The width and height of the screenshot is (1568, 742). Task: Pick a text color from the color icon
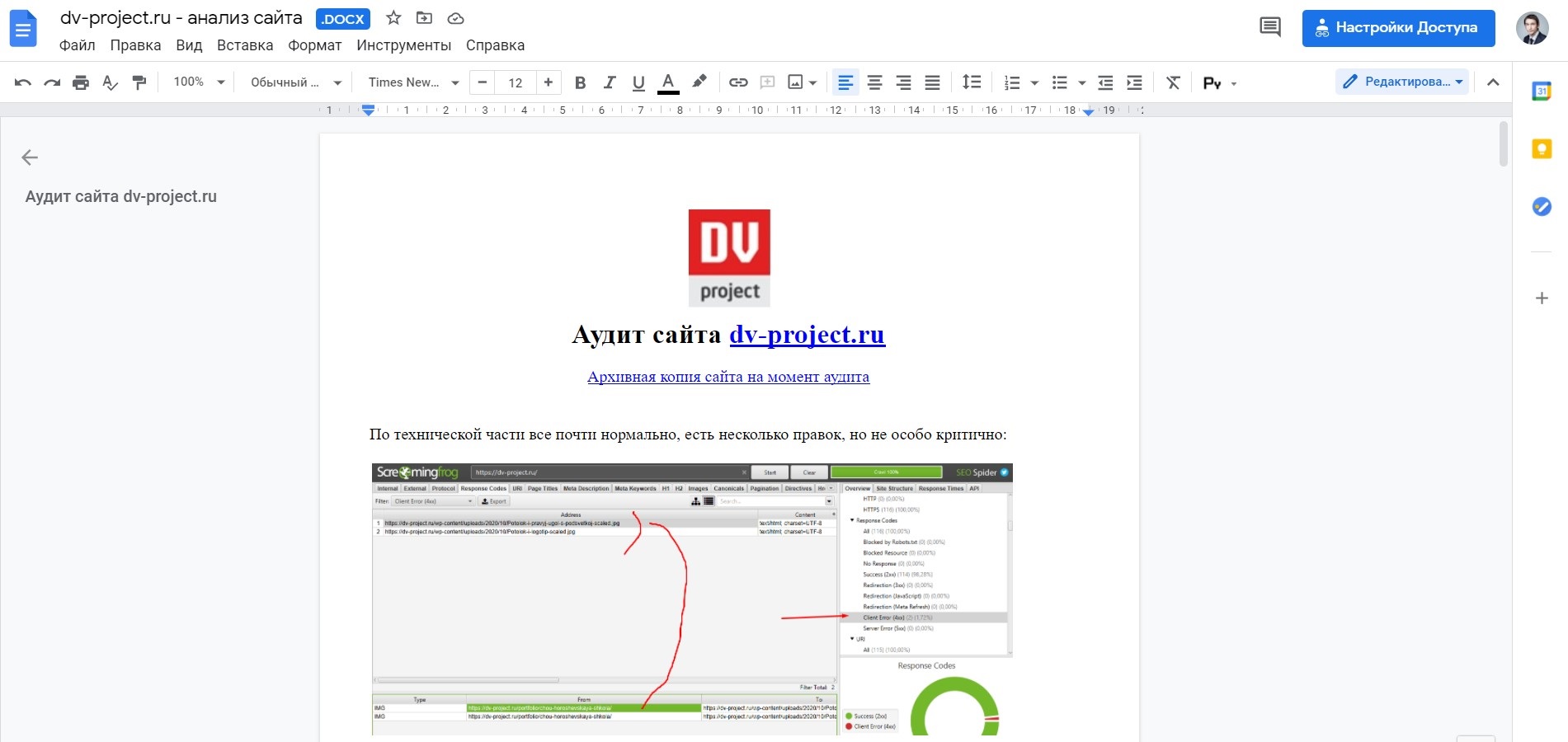[667, 82]
